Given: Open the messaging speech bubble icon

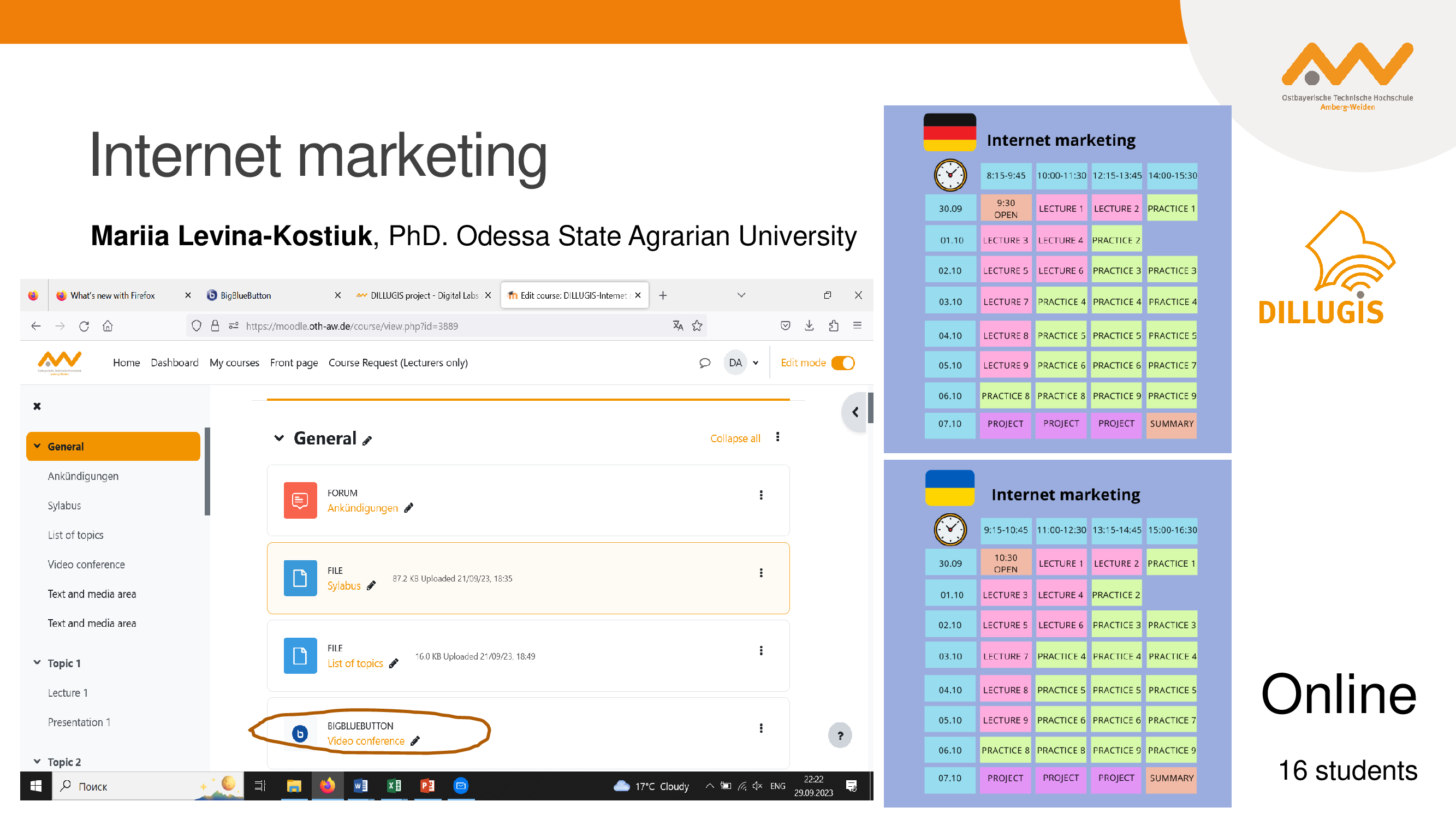Looking at the screenshot, I should tap(704, 363).
